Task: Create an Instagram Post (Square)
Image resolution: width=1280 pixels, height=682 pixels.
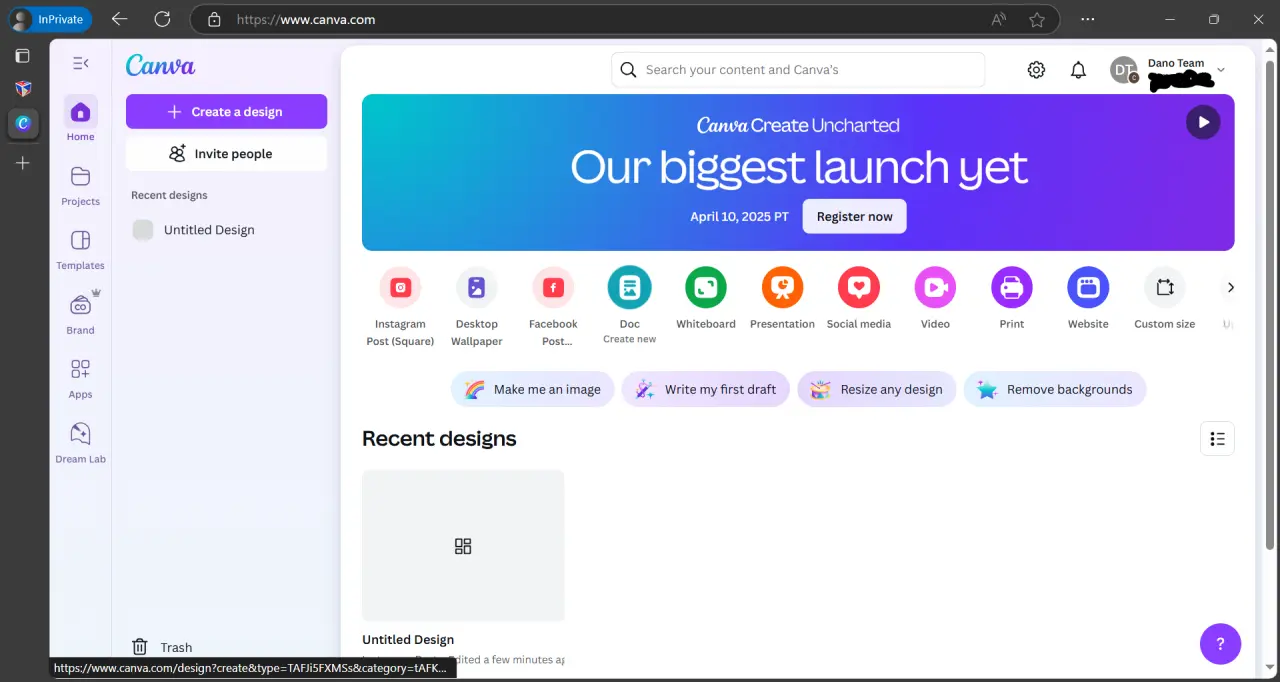Action: (400, 307)
